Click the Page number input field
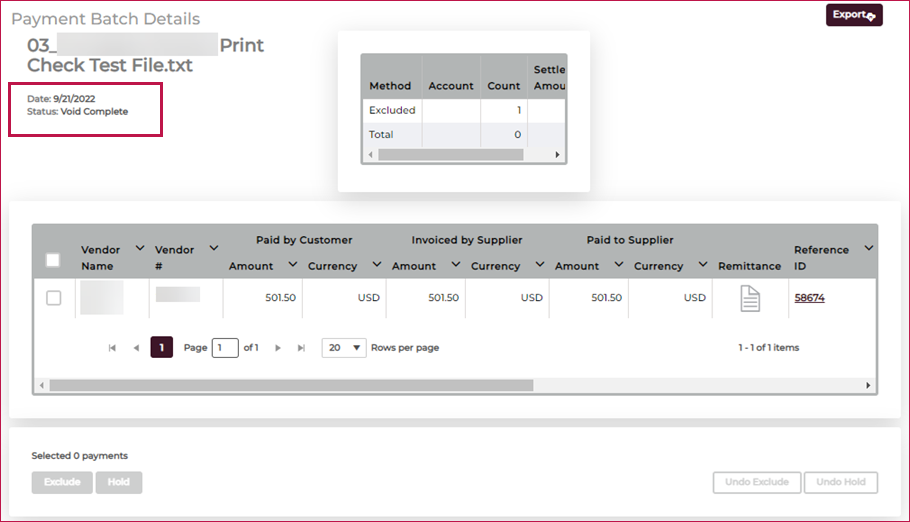This screenshot has width=910, height=522. tap(225, 348)
